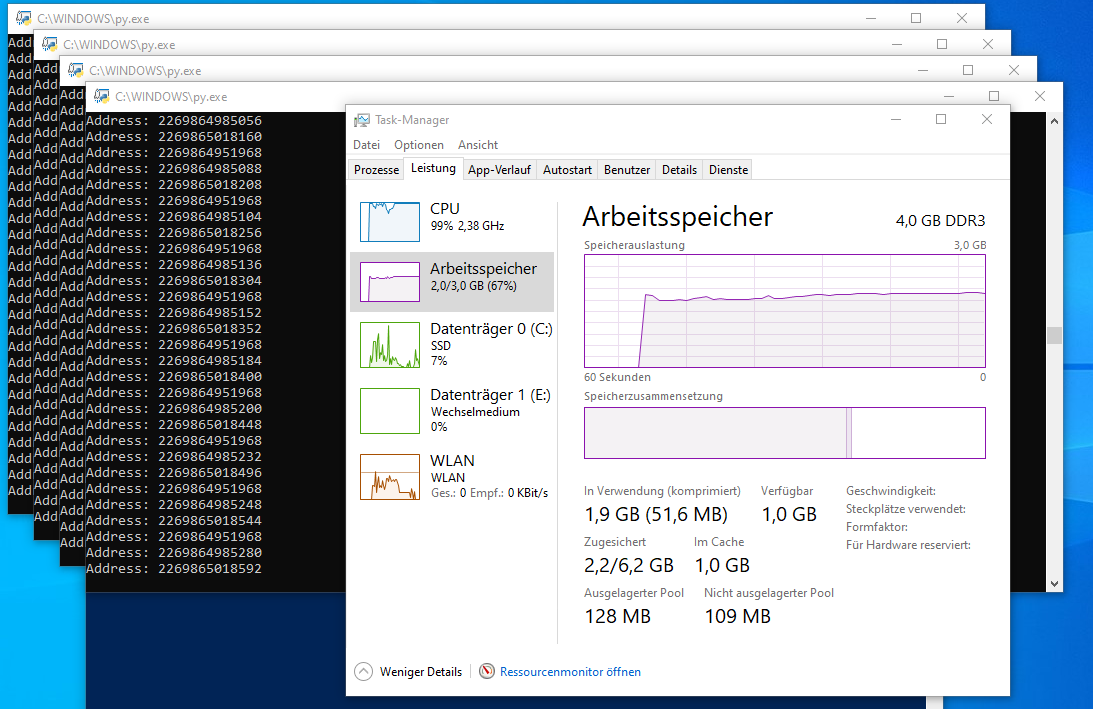
Task: Open the Ansicht menu
Action: click(477, 144)
